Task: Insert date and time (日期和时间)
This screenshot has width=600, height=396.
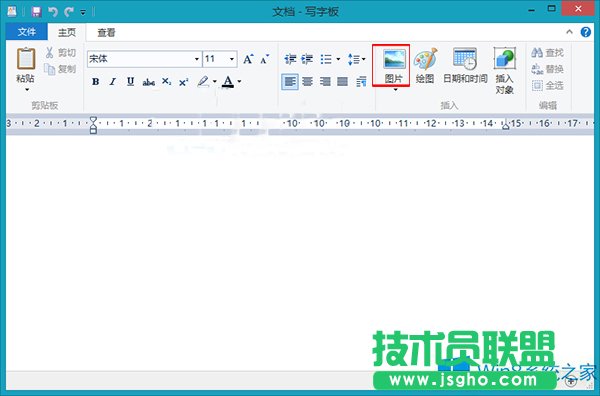Action: coord(465,65)
